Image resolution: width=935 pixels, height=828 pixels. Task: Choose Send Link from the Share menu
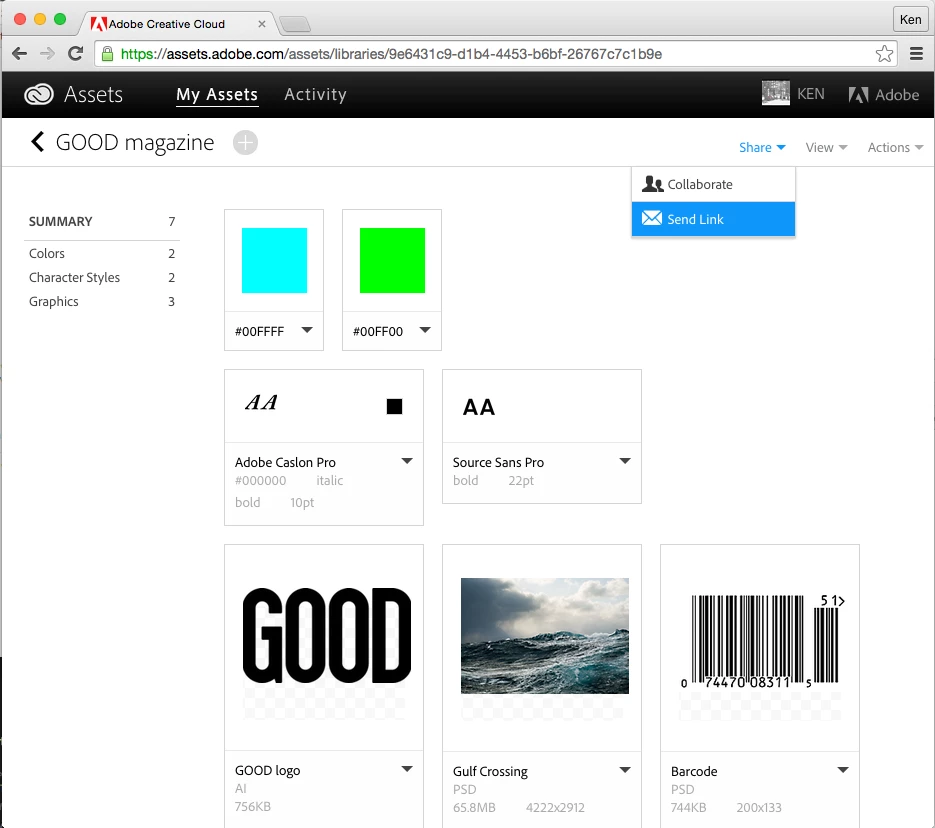(x=713, y=219)
